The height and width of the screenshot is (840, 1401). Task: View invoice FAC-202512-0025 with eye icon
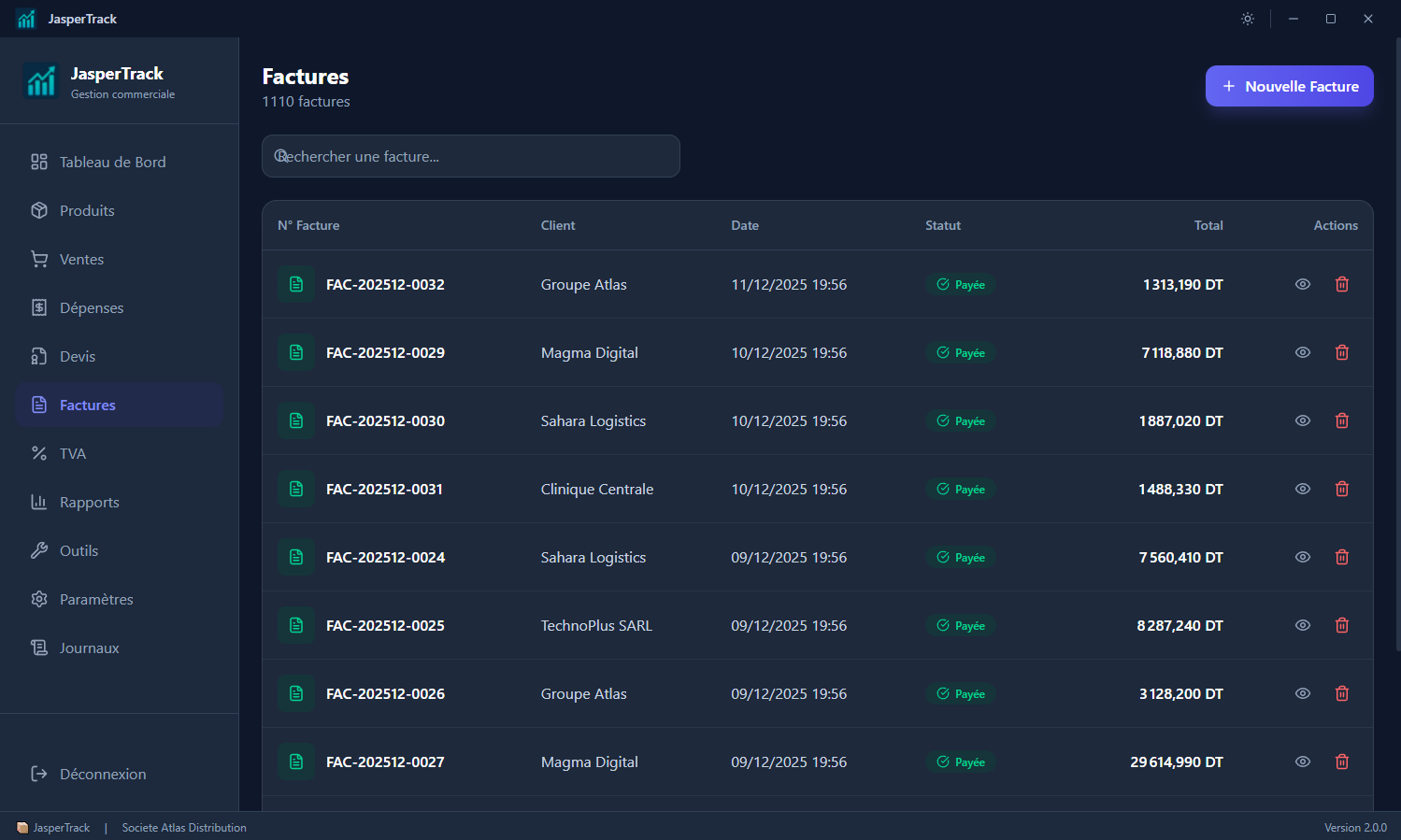(x=1303, y=625)
